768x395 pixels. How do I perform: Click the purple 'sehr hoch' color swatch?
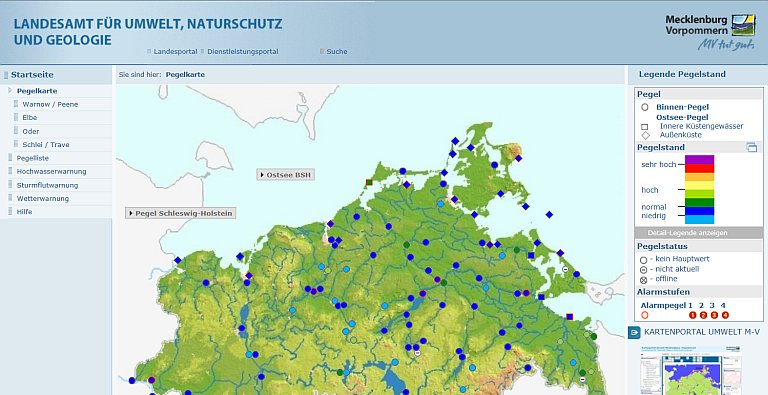click(699, 160)
